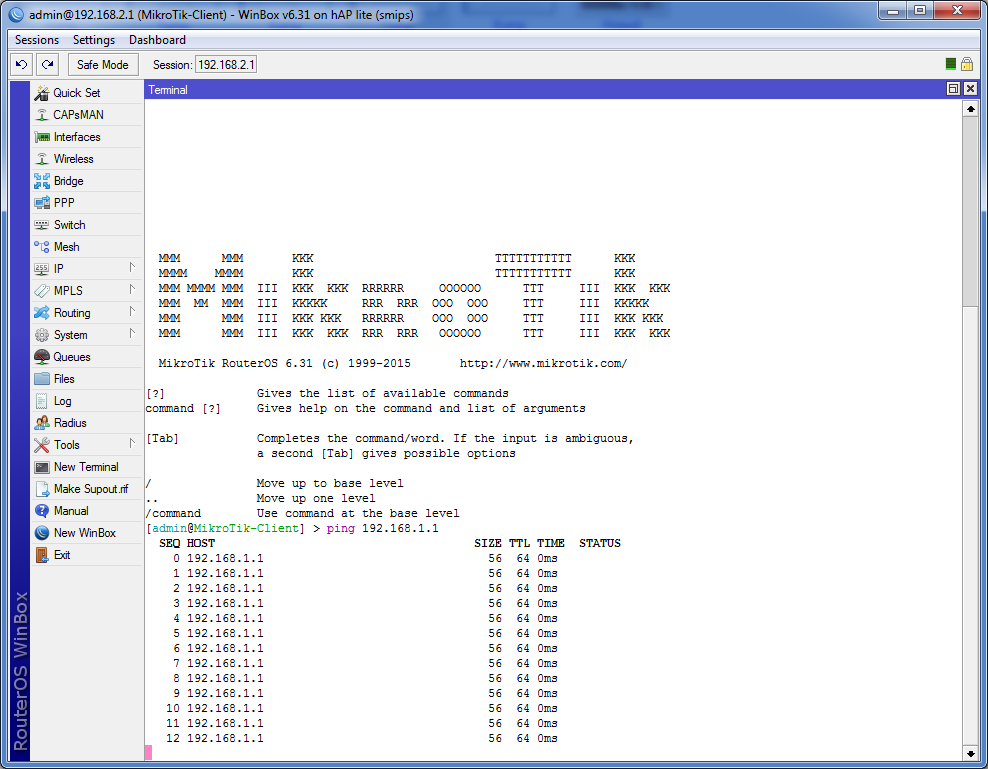Viewport: 988px width, 769px height.
Task: Open the Radius menu icon
Action: coord(42,423)
